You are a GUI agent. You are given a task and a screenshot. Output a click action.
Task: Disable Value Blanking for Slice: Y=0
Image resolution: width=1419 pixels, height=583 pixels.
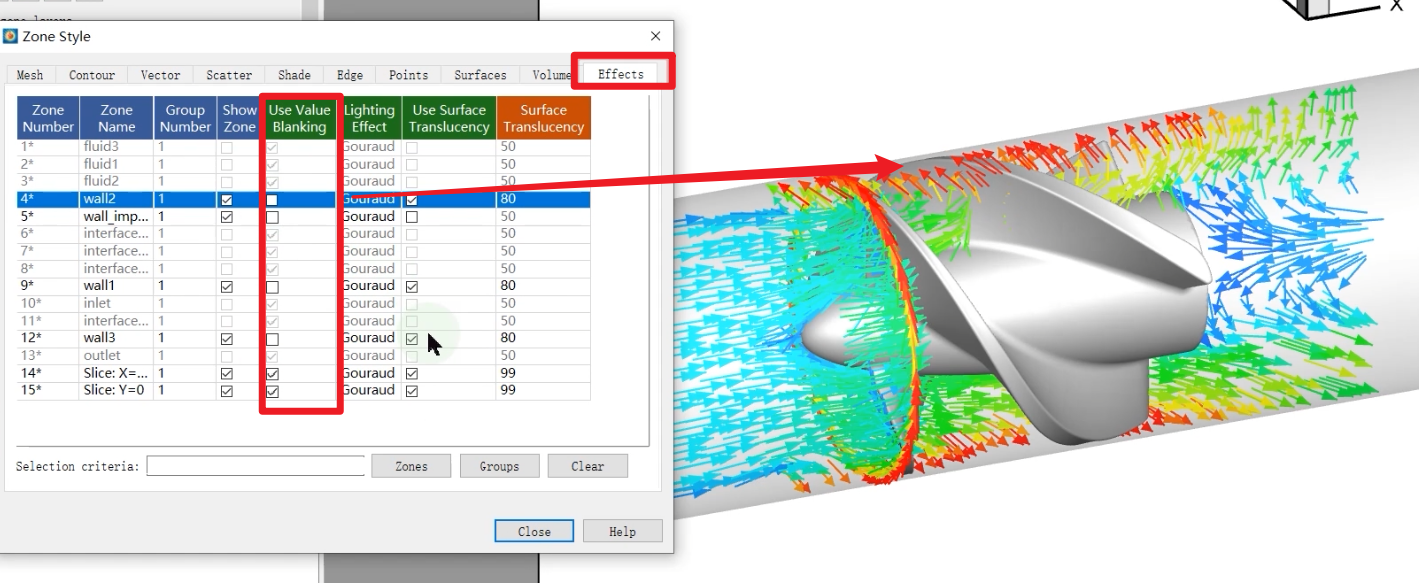(x=272, y=391)
